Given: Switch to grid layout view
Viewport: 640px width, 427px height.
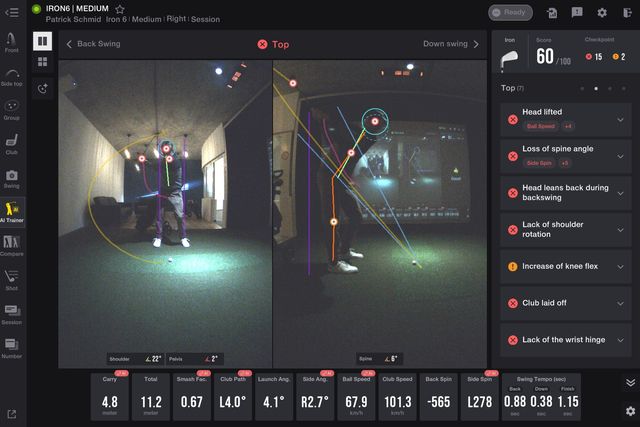Looking at the screenshot, I should tap(43, 62).
